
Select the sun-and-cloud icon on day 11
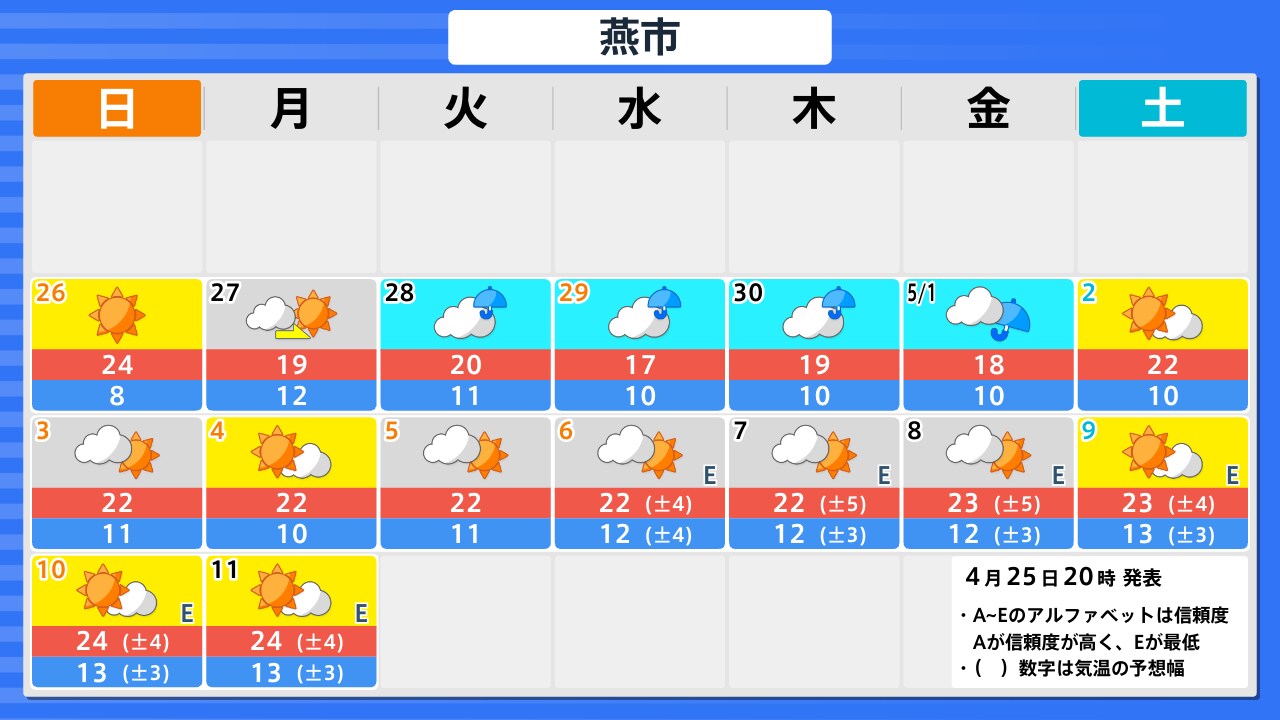[x=291, y=592]
